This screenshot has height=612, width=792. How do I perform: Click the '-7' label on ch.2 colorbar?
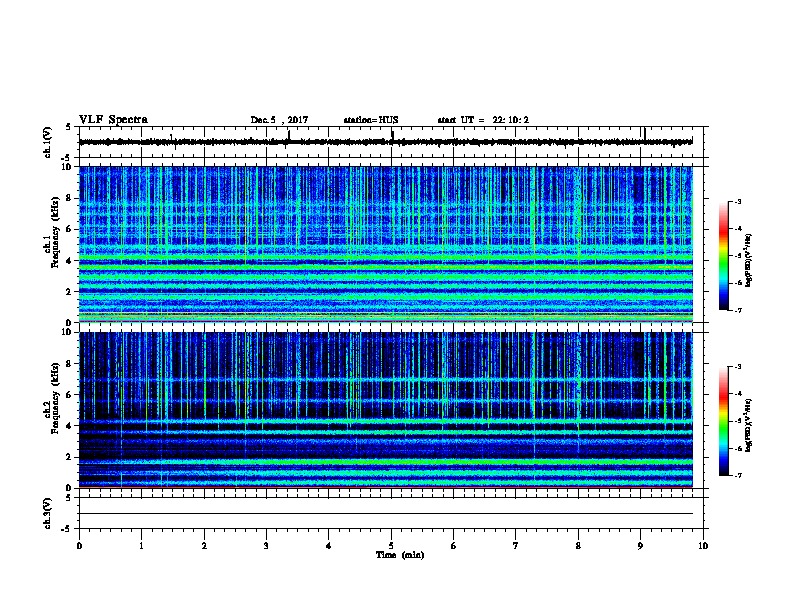pos(738,475)
